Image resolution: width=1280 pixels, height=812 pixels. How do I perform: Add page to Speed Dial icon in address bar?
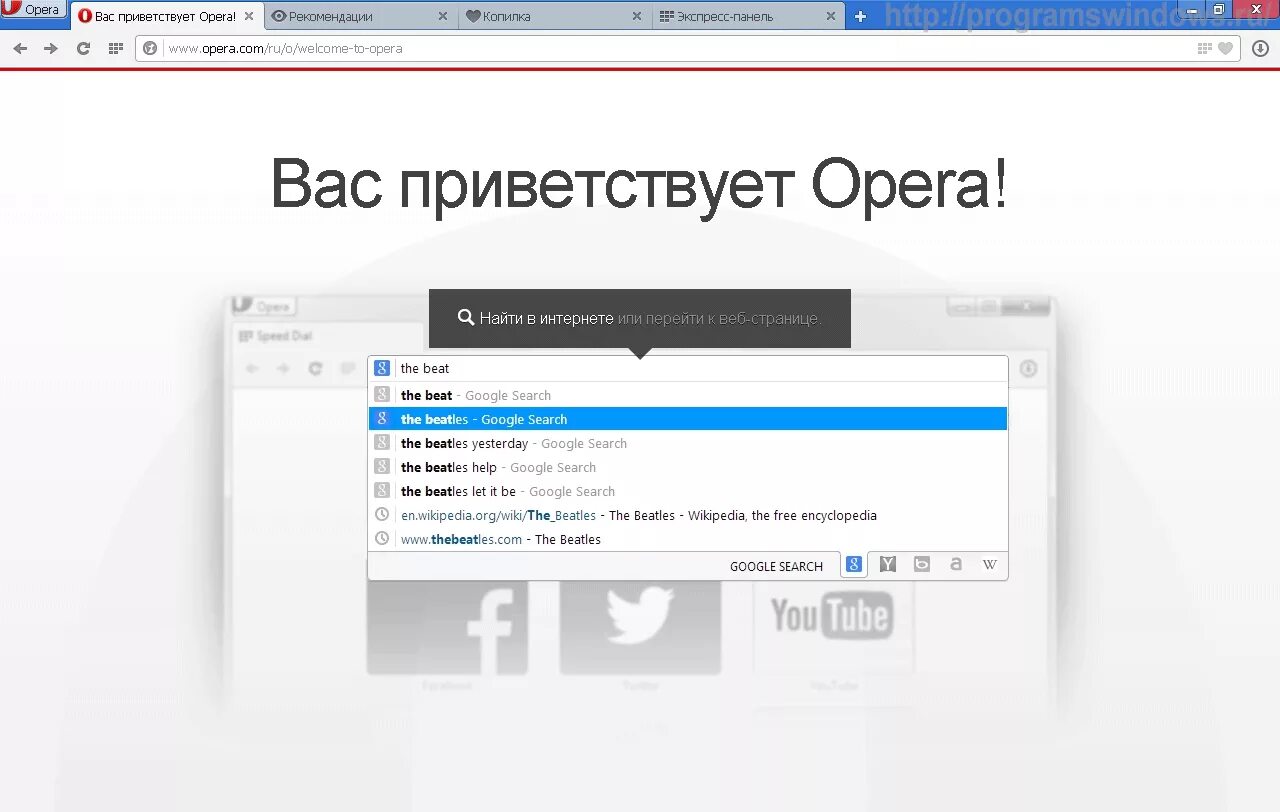[x=1205, y=48]
